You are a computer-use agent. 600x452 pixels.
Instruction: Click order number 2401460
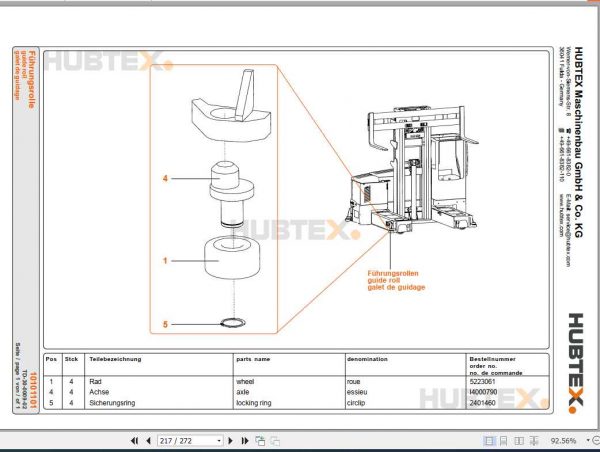tap(482, 403)
